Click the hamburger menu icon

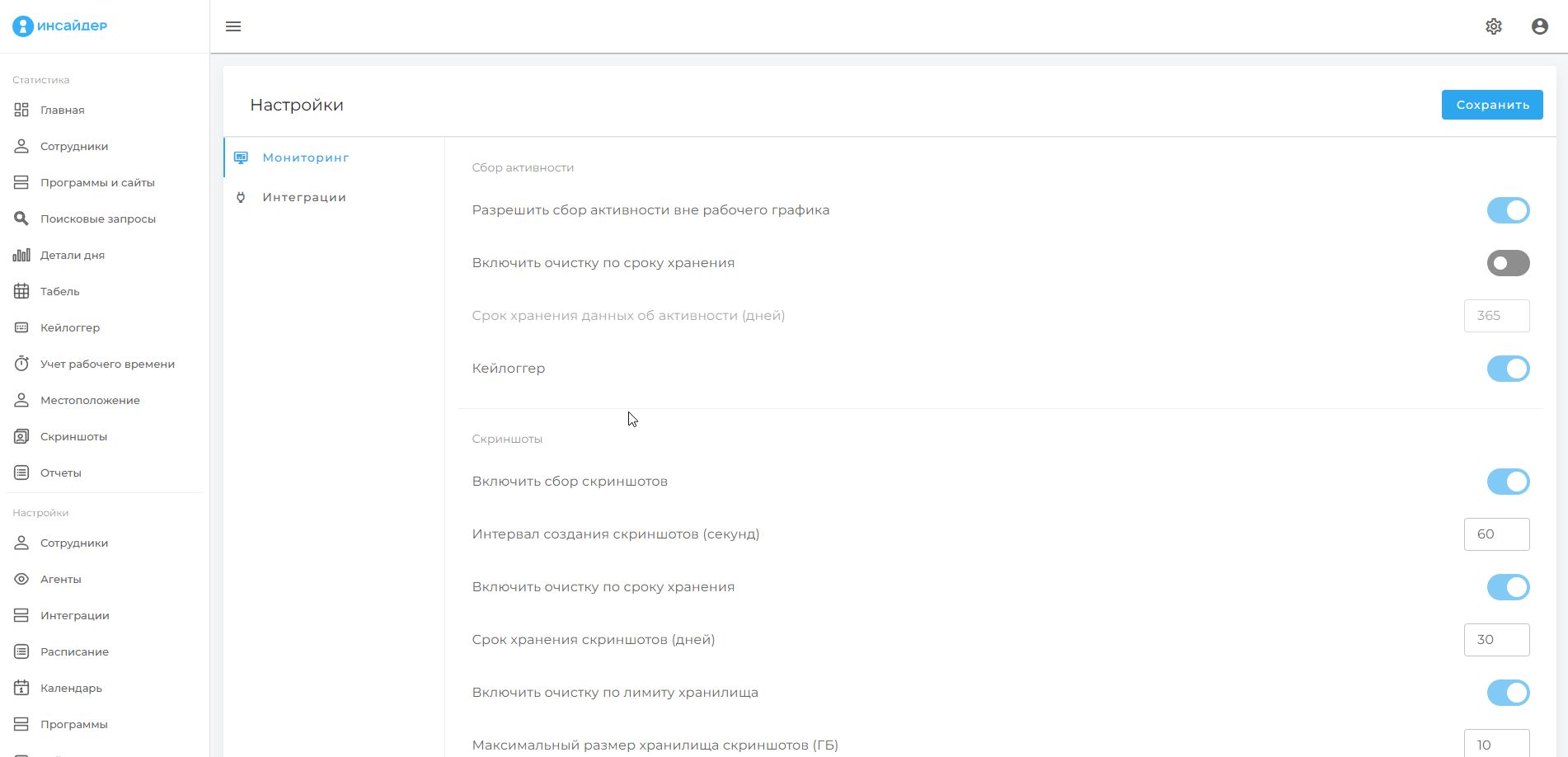pyautogui.click(x=233, y=26)
